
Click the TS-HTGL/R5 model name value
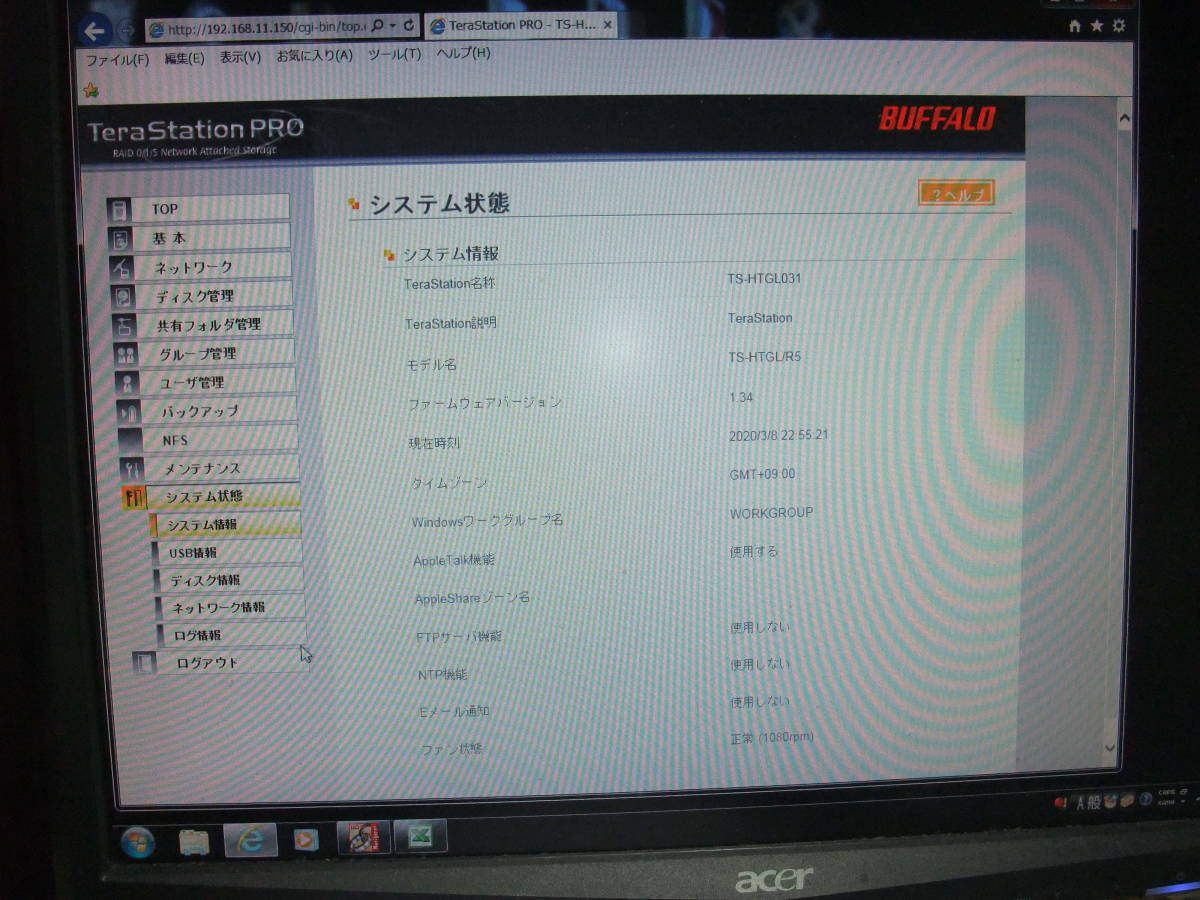(x=765, y=356)
